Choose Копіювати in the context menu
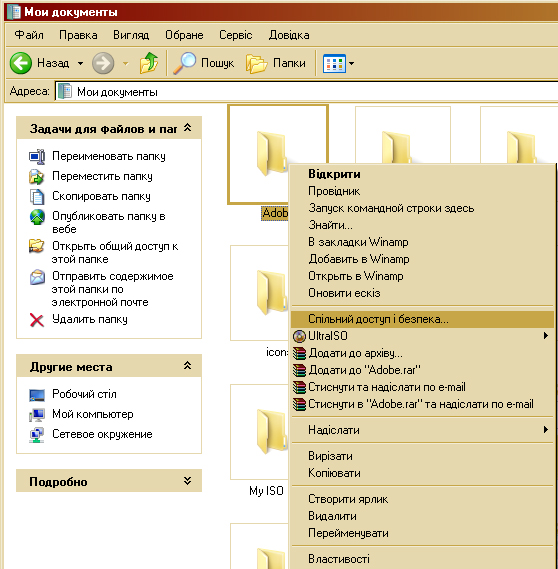This screenshot has height=569, width=558. 423,473
